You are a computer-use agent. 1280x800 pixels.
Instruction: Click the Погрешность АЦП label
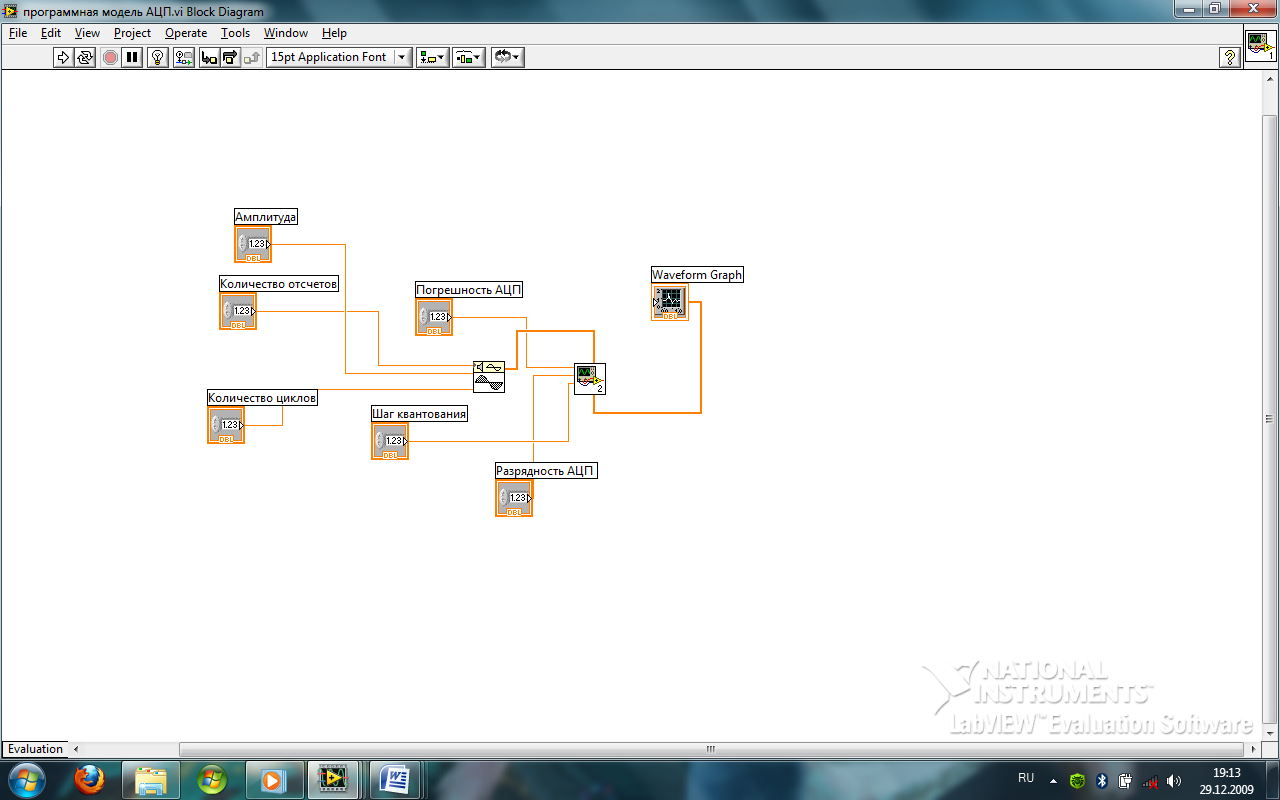point(469,290)
